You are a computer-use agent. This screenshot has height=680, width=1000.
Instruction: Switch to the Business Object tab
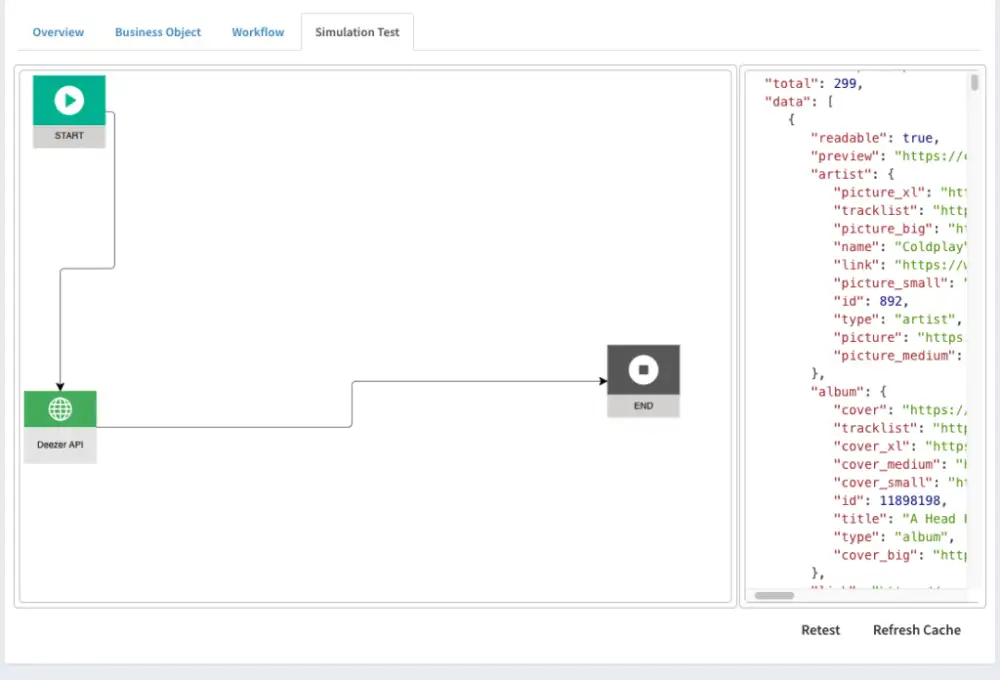(158, 32)
